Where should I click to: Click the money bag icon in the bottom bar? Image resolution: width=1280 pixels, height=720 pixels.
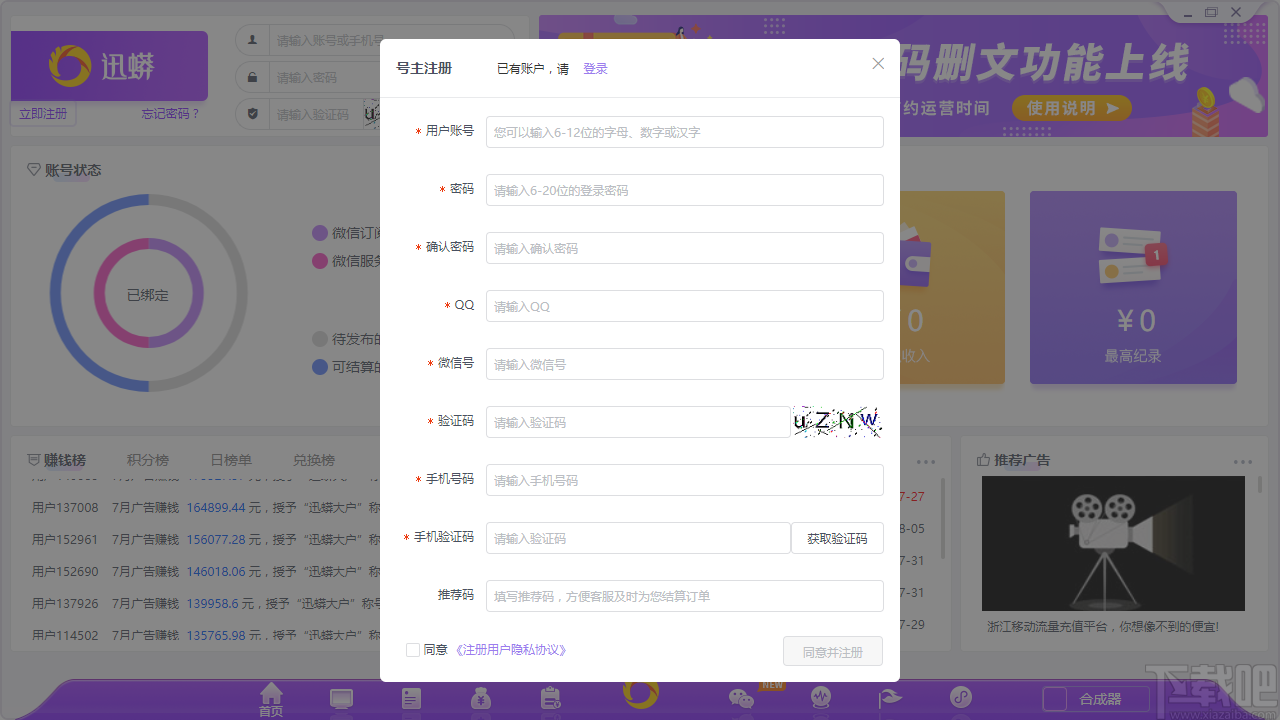(481, 698)
